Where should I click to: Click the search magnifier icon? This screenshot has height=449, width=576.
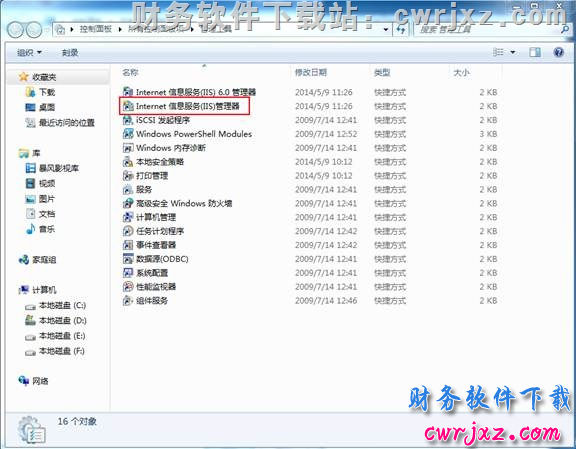(565, 29)
